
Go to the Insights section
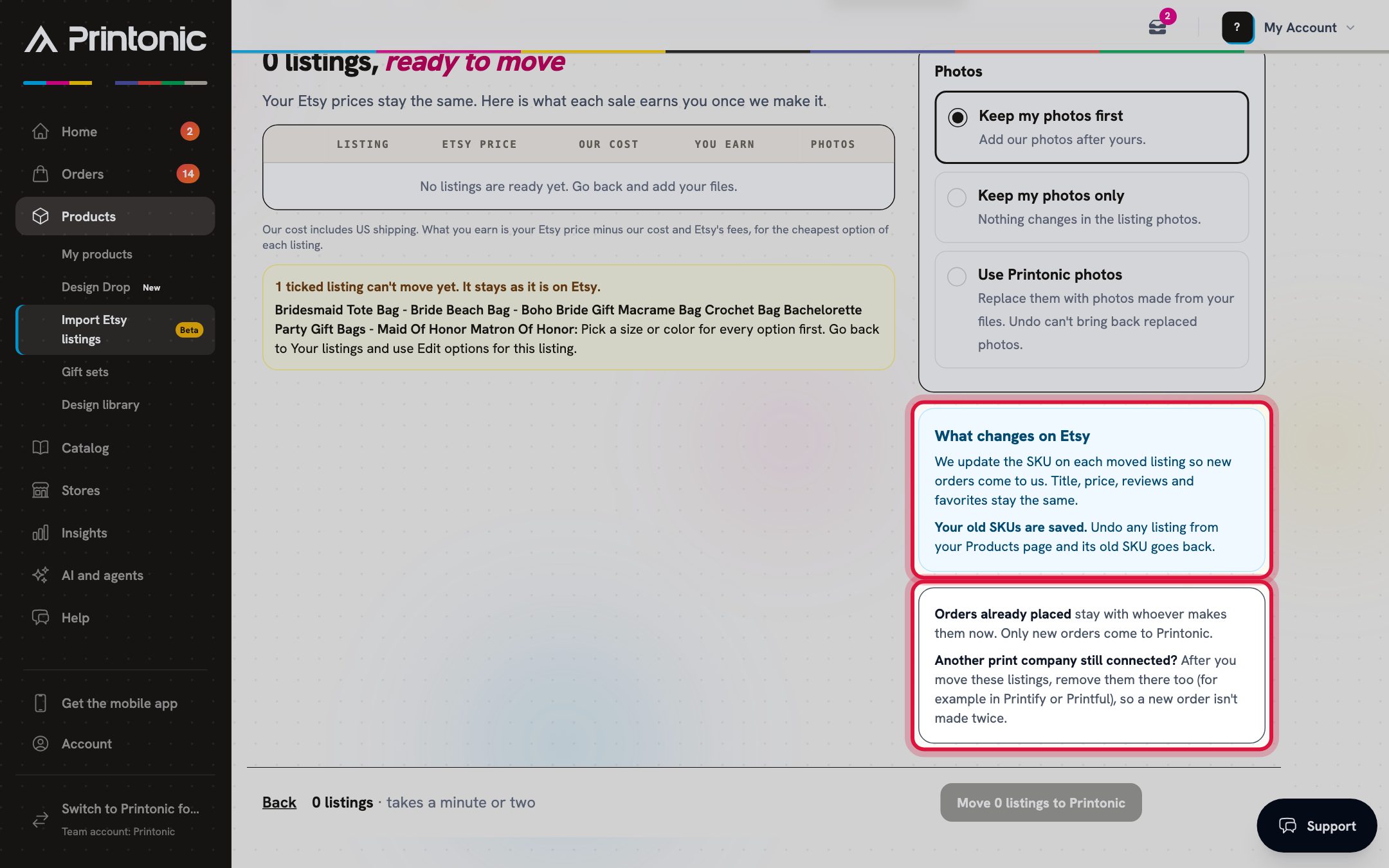click(x=115, y=532)
